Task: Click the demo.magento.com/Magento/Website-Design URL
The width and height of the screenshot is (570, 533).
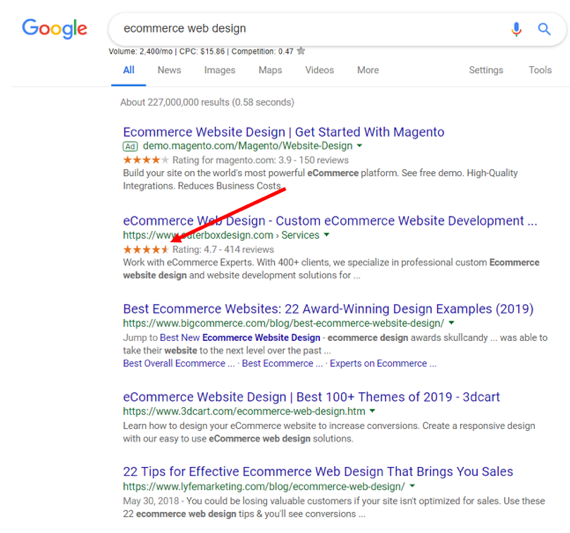Action: tap(248, 146)
